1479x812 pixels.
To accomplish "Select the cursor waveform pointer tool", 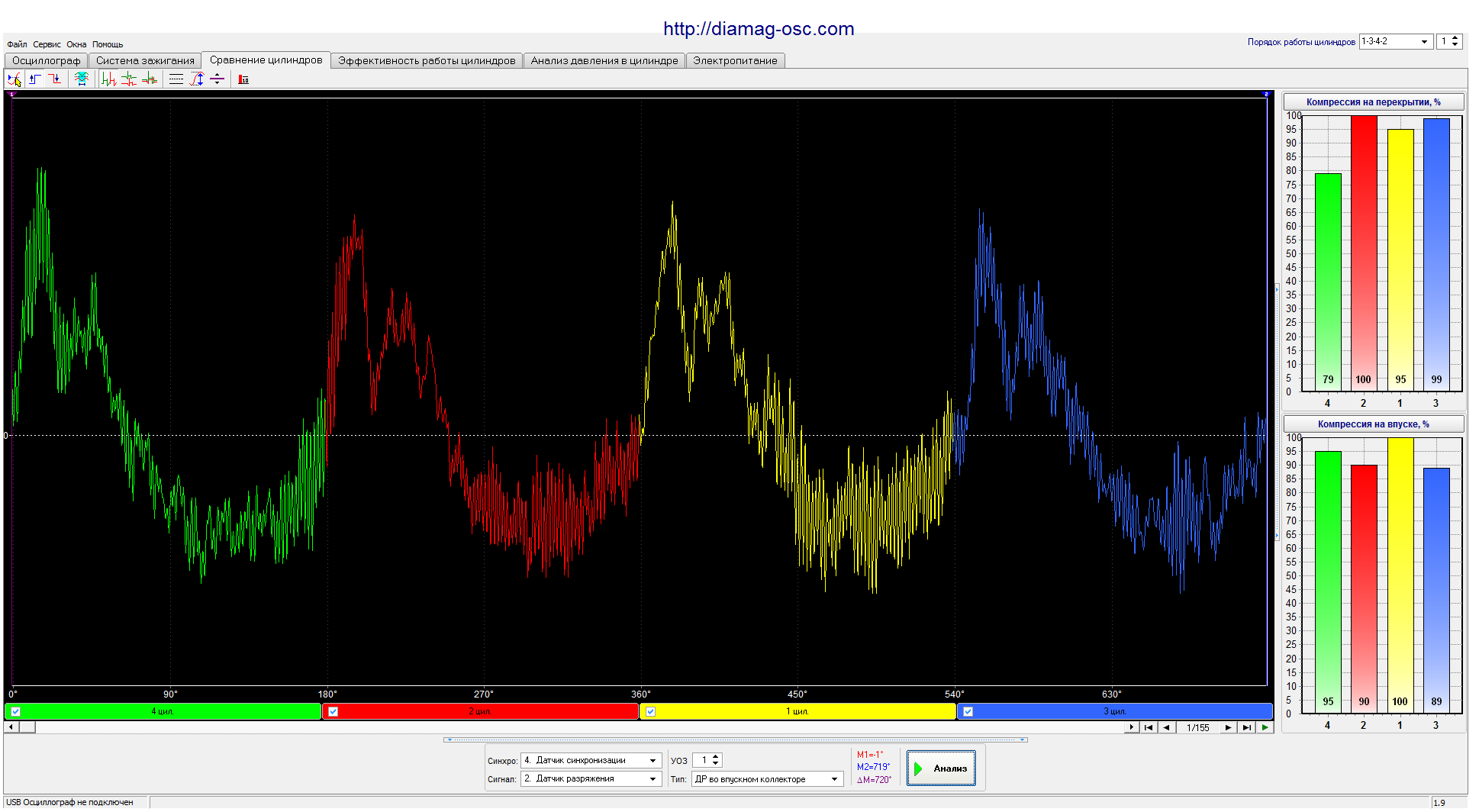I will [x=14, y=79].
